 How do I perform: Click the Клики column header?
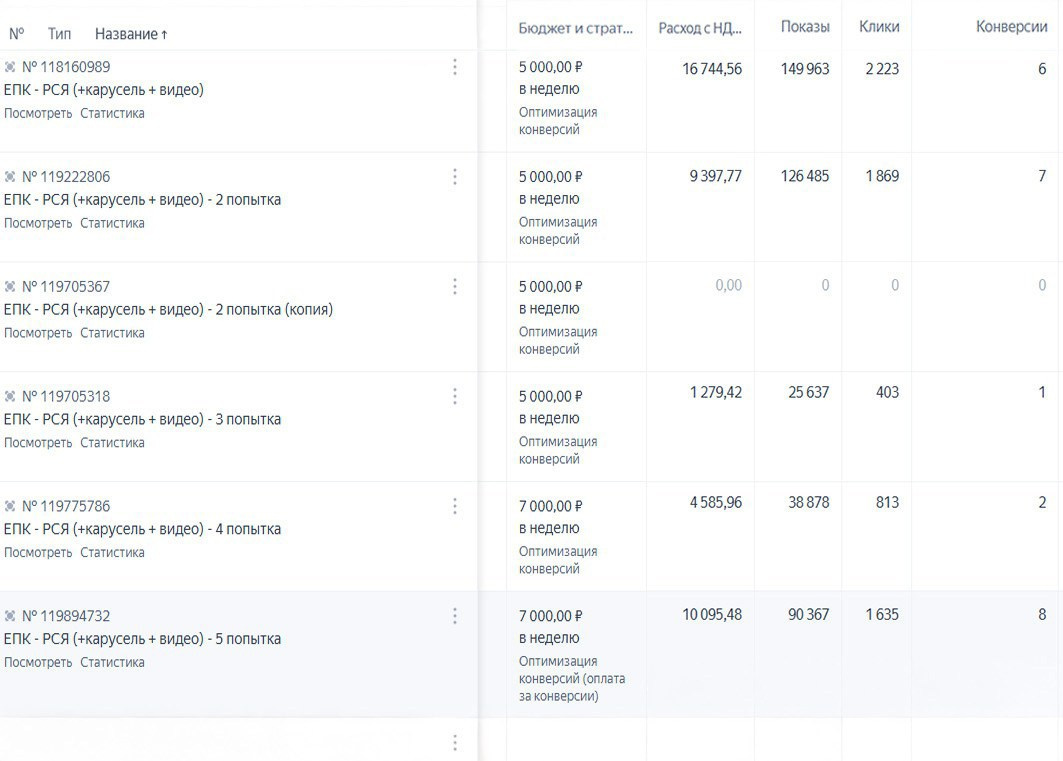click(x=879, y=27)
